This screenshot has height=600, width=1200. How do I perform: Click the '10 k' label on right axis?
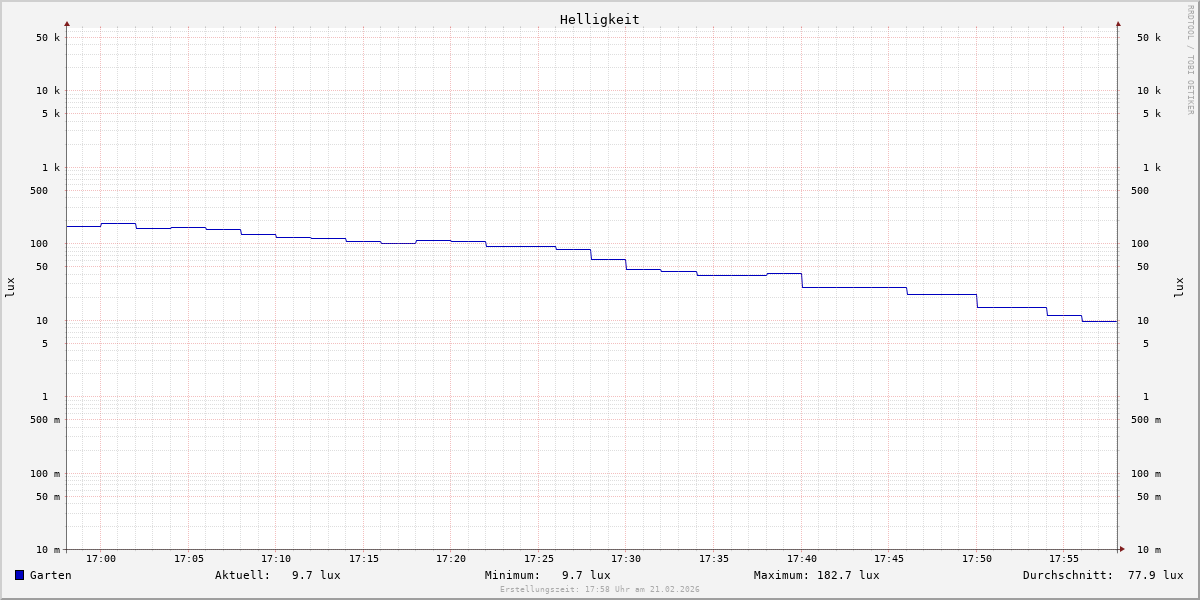pyautogui.click(x=1149, y=90)
